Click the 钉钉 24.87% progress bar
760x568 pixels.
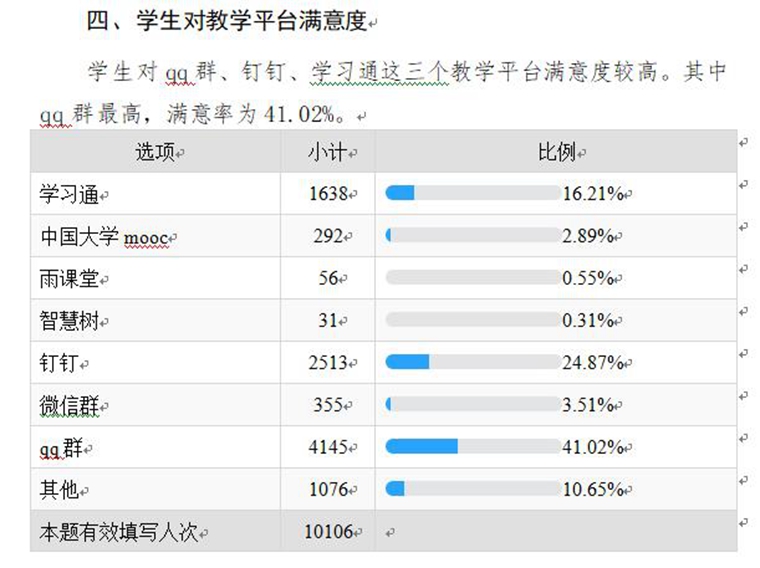tap(472, 362)
